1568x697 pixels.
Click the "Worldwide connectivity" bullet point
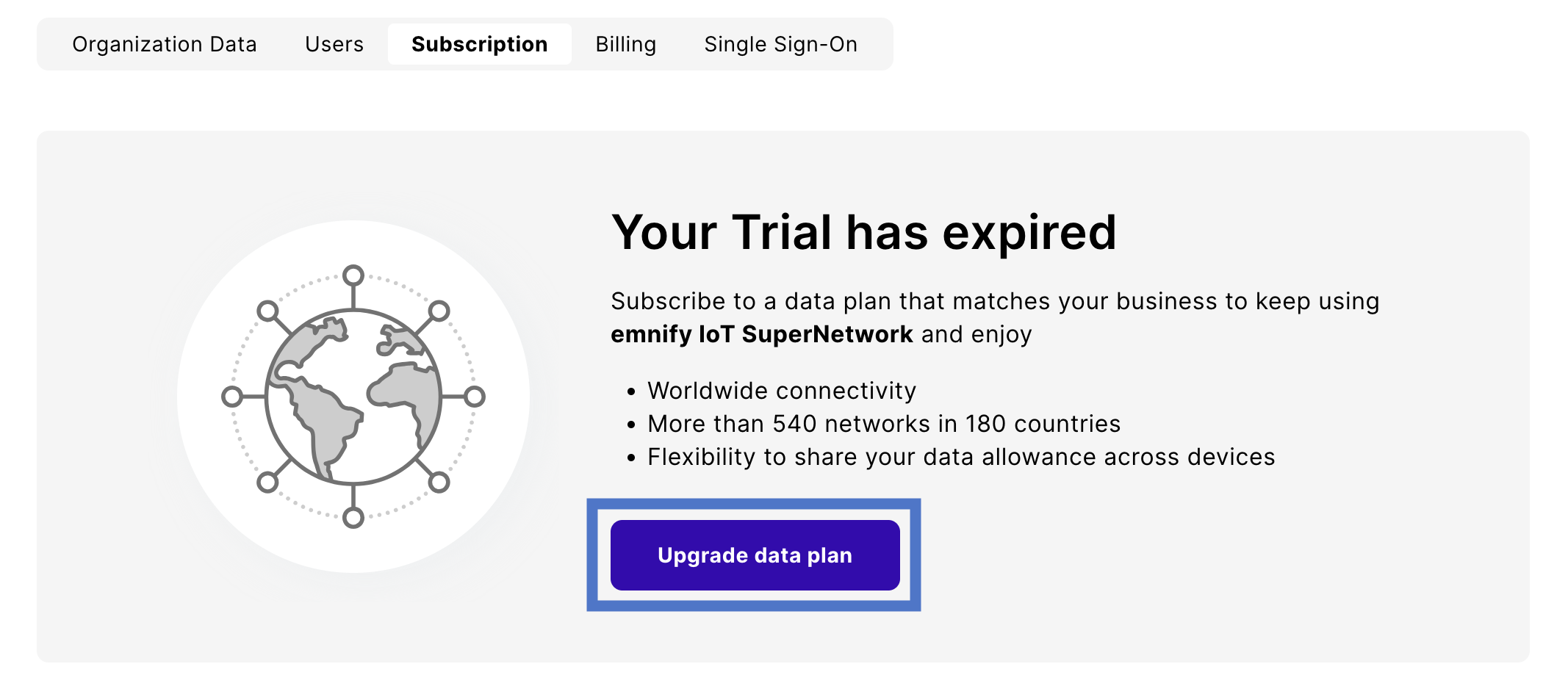coord(781,391)
